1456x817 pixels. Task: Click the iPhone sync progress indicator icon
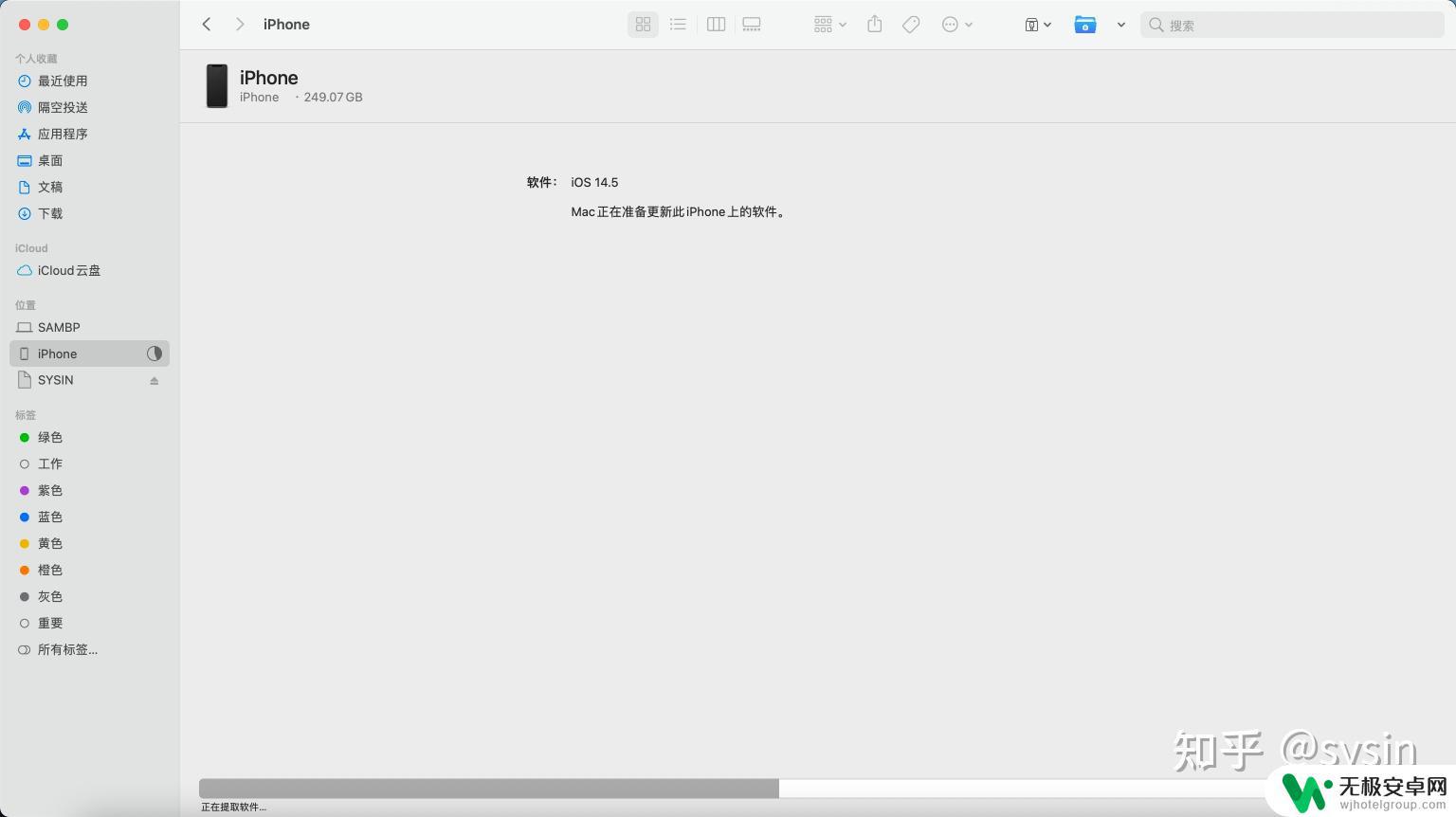pos(155,354)
